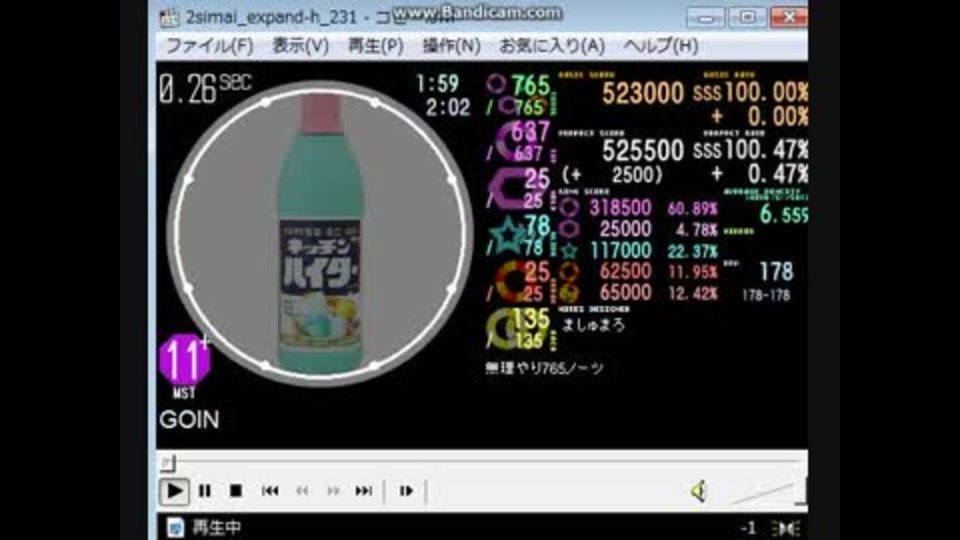Skip to previous track icon
This screenshot has height=540, width=960.
click(x=270, y=491)
